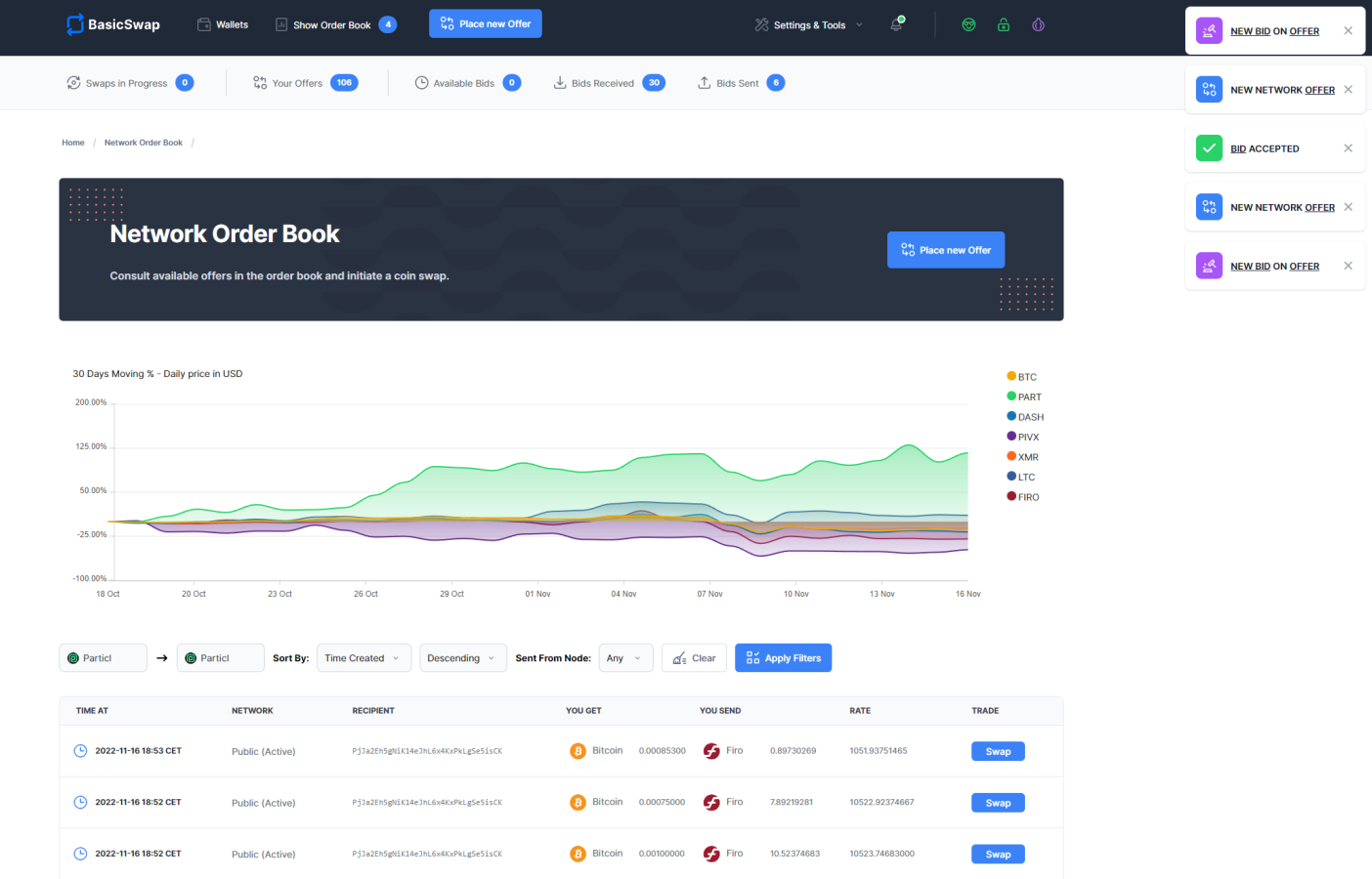Dismiss the first NEW NETWORK OFFER notification
The width and height of the screenshot is (1372, 879).
tap(1348, 90)
